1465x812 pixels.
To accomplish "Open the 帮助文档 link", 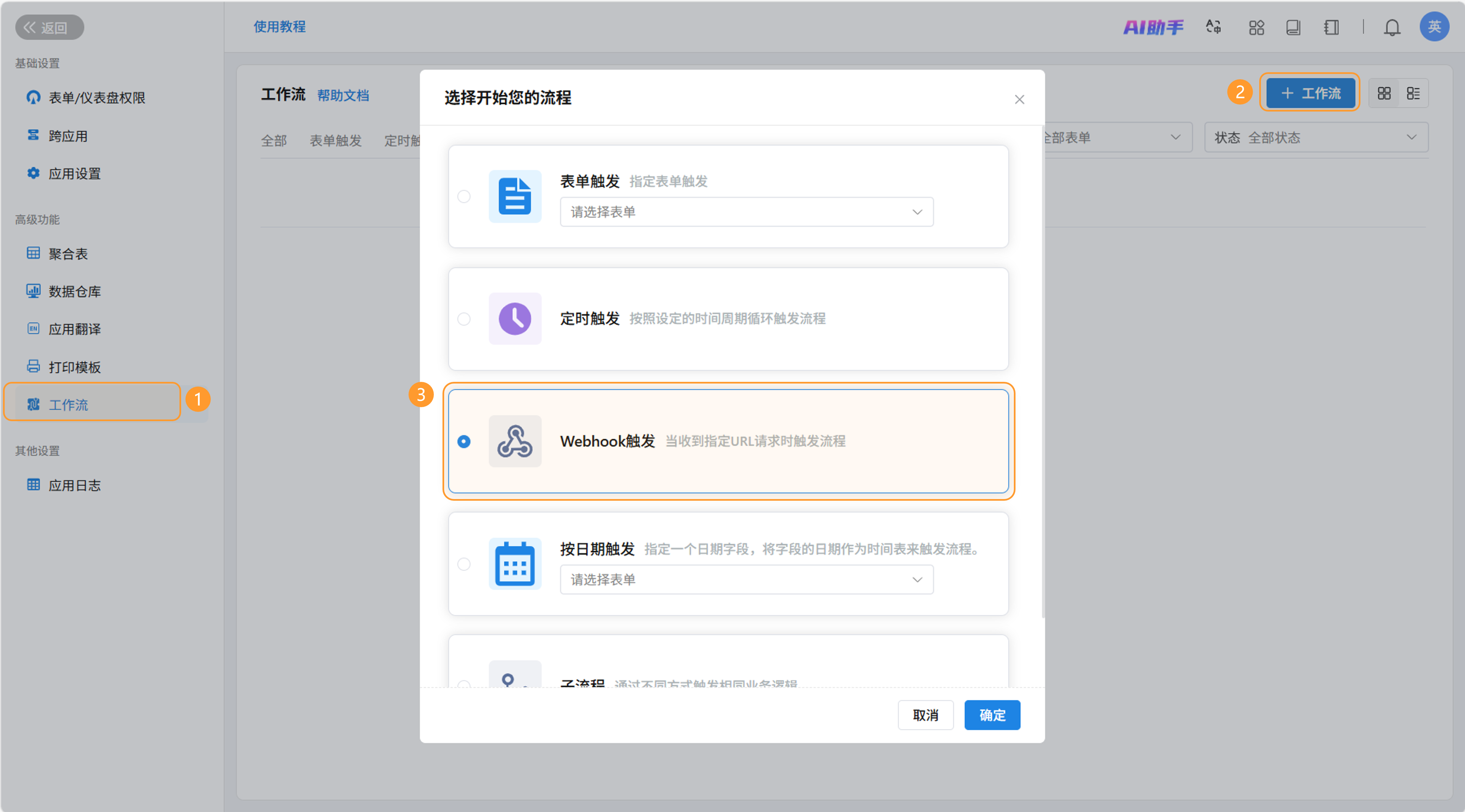I will [x=343, y=96].
